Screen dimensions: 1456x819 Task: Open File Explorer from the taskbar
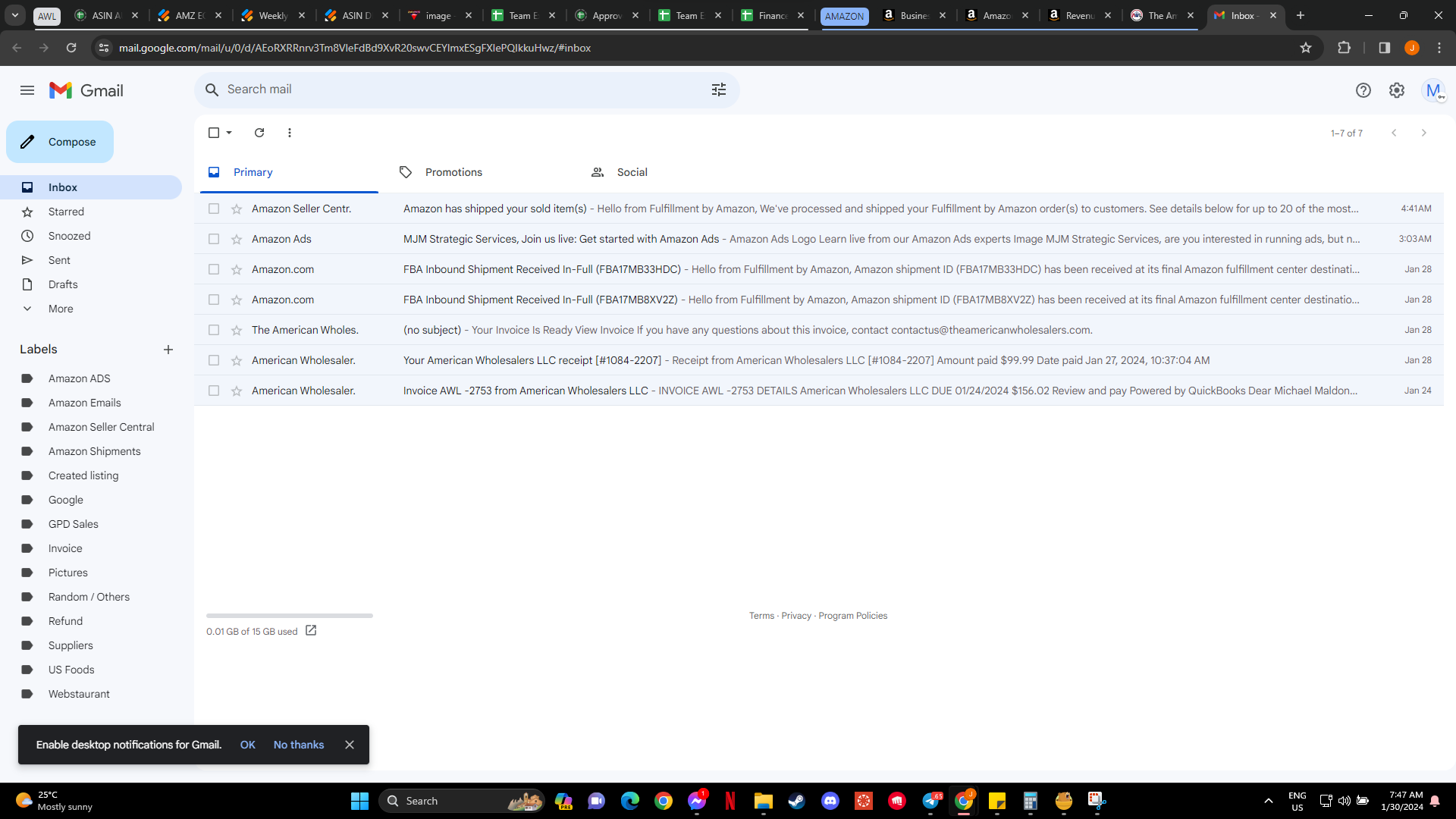pos(764,801)
